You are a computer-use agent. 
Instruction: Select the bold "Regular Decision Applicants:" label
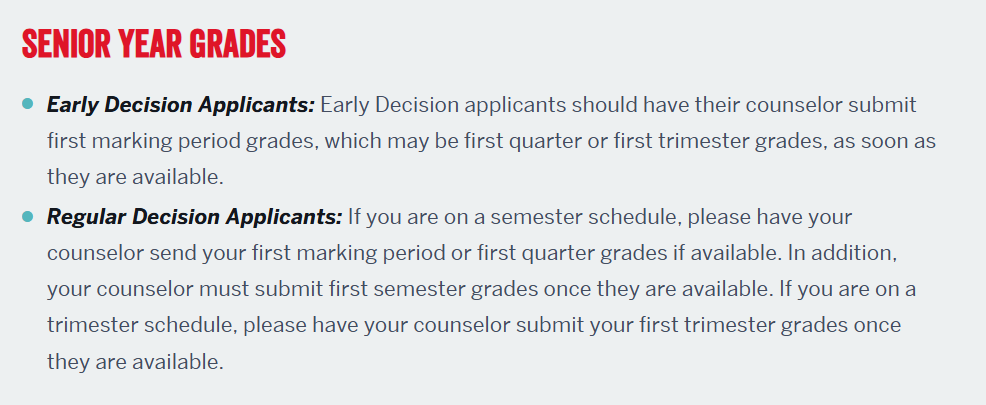[195, 216]
